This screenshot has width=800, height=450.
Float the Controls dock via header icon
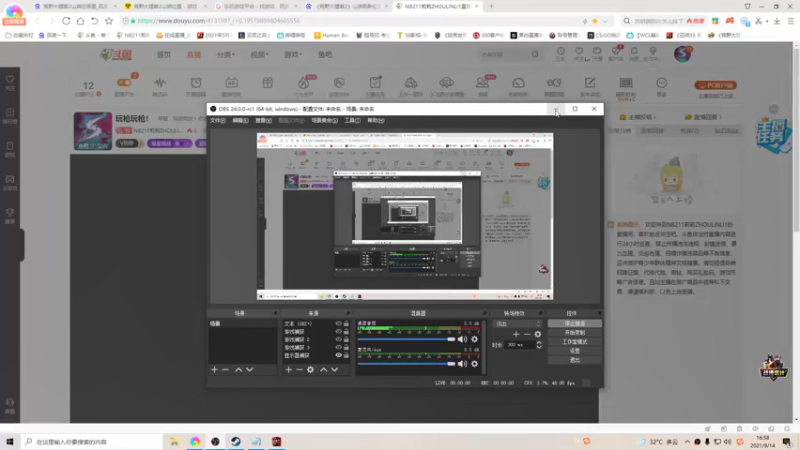(x=599, y=313)
